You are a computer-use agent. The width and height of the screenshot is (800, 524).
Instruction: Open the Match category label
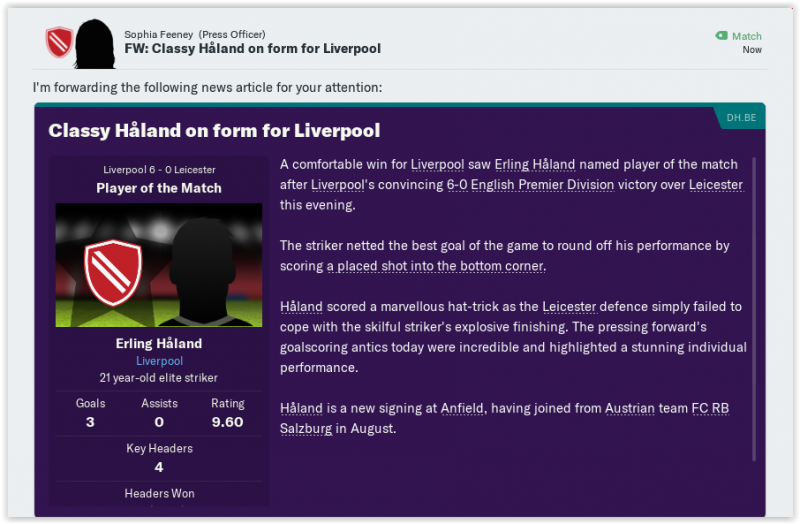[x=746, y=36]
